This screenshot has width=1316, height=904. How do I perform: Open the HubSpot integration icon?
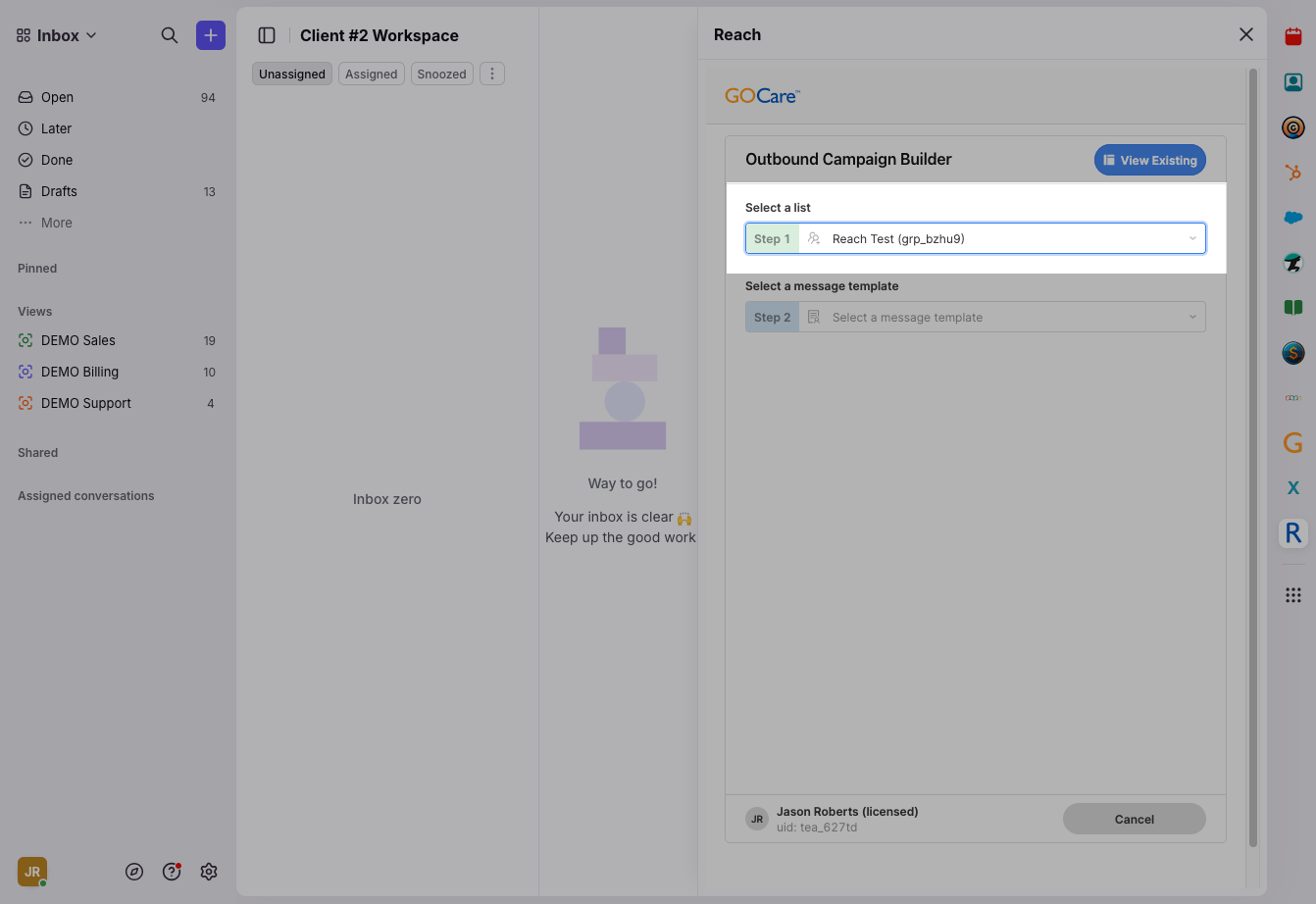[1293, 173]
